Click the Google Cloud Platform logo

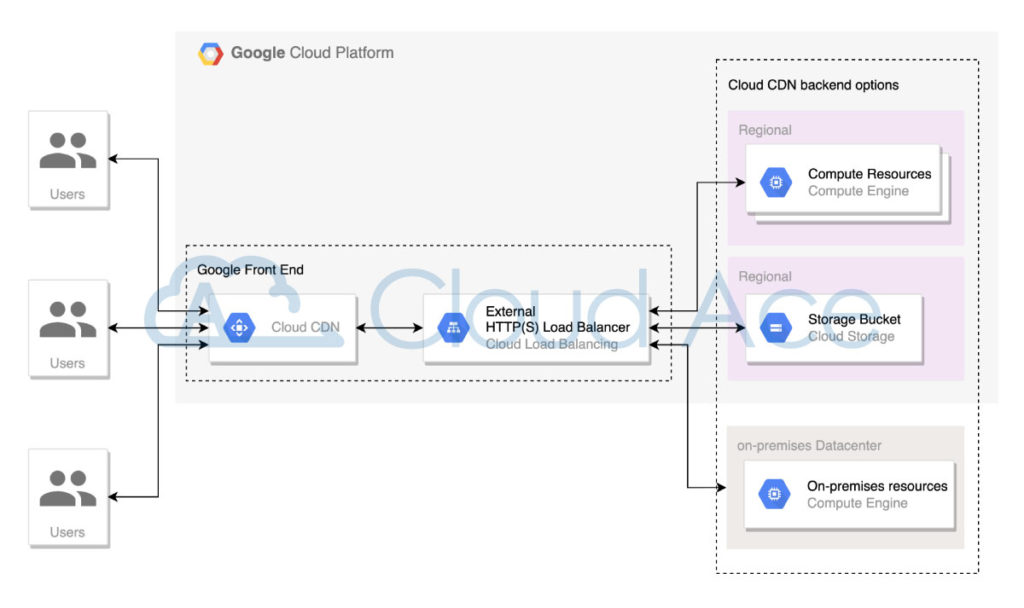tap(211, 52)
